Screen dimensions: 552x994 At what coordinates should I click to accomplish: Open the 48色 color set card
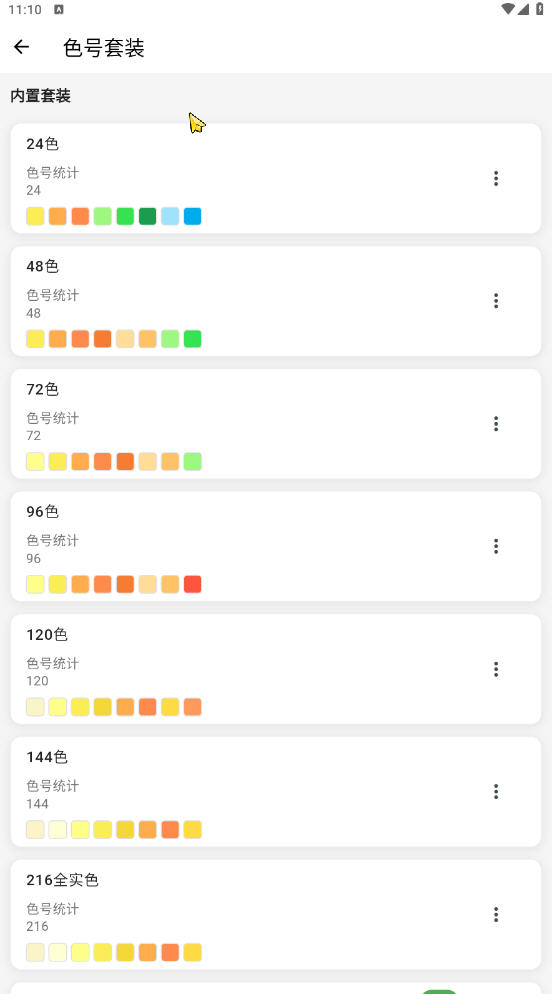pyautogui.click(x=276, y=301)
